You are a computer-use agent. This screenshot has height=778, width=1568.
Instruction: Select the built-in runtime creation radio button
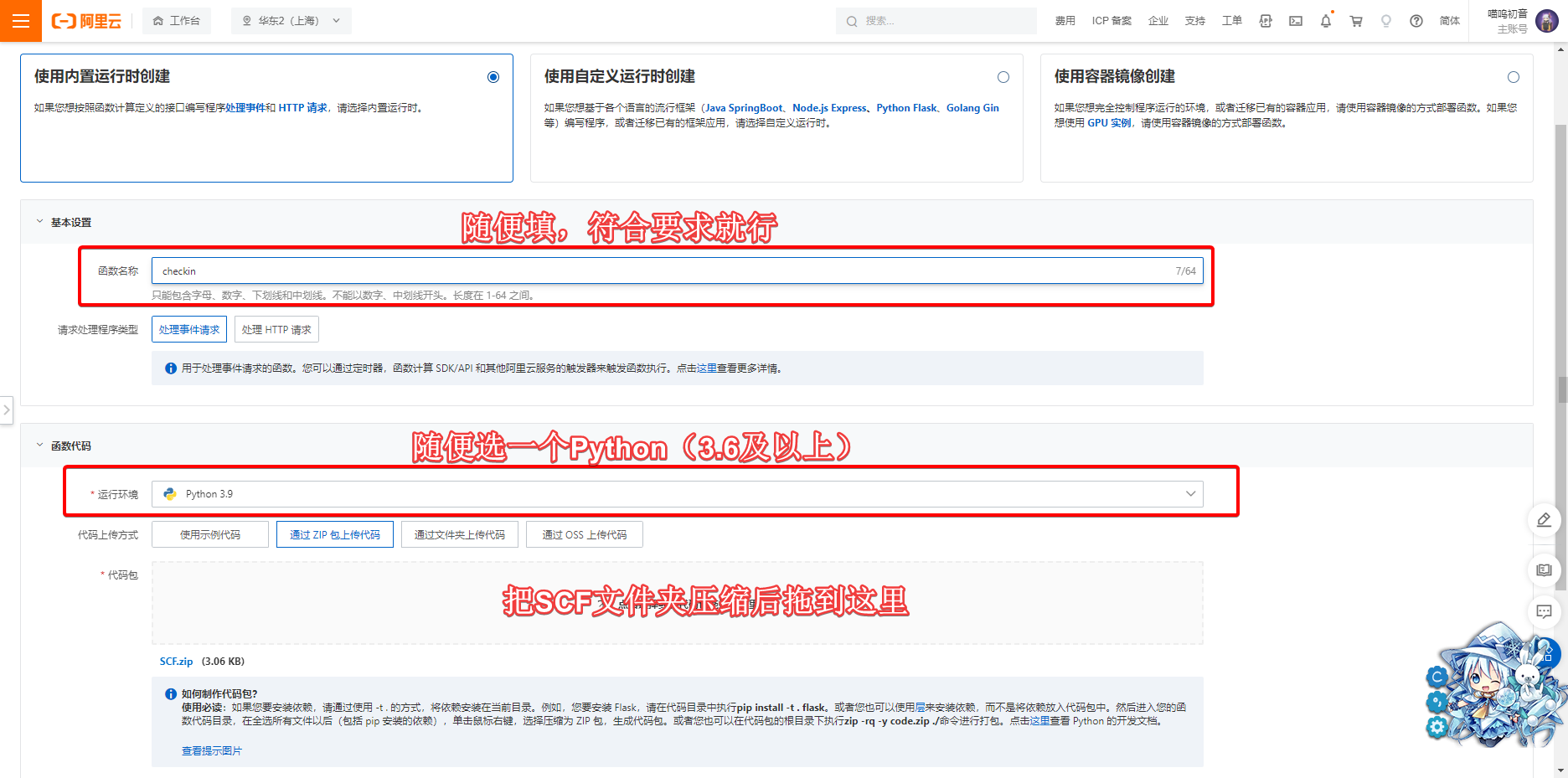pos(493,77)
